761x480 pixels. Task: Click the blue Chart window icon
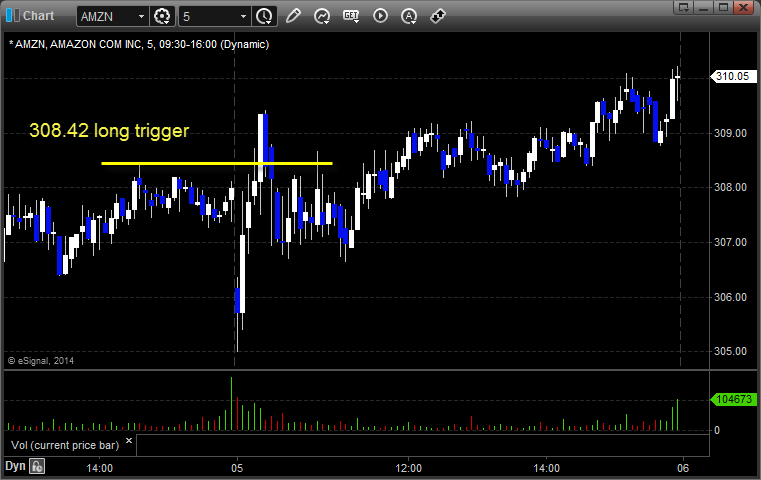[13, 16]
